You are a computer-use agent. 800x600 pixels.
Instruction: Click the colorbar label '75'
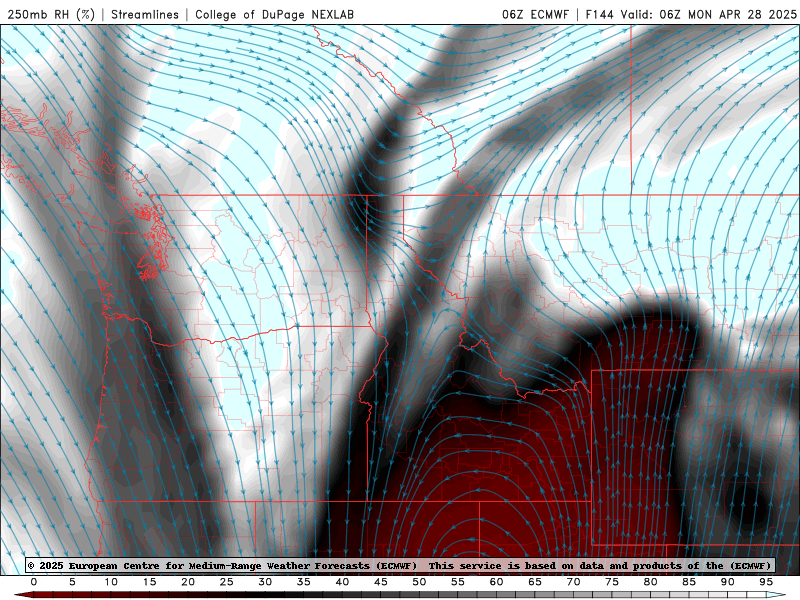pyautogui.click(x=612, y=582)
